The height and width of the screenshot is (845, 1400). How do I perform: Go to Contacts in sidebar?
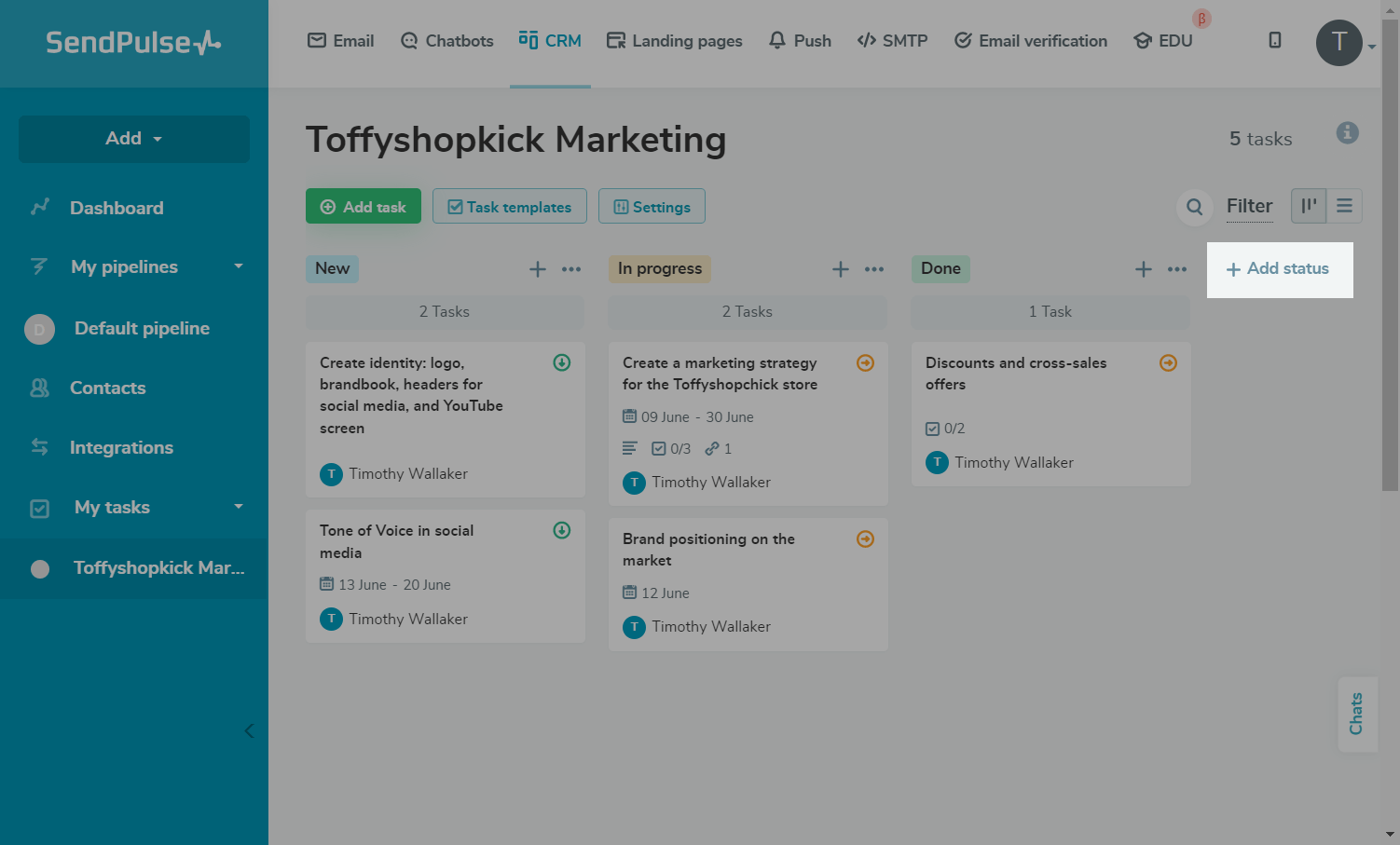click(107, 388)
